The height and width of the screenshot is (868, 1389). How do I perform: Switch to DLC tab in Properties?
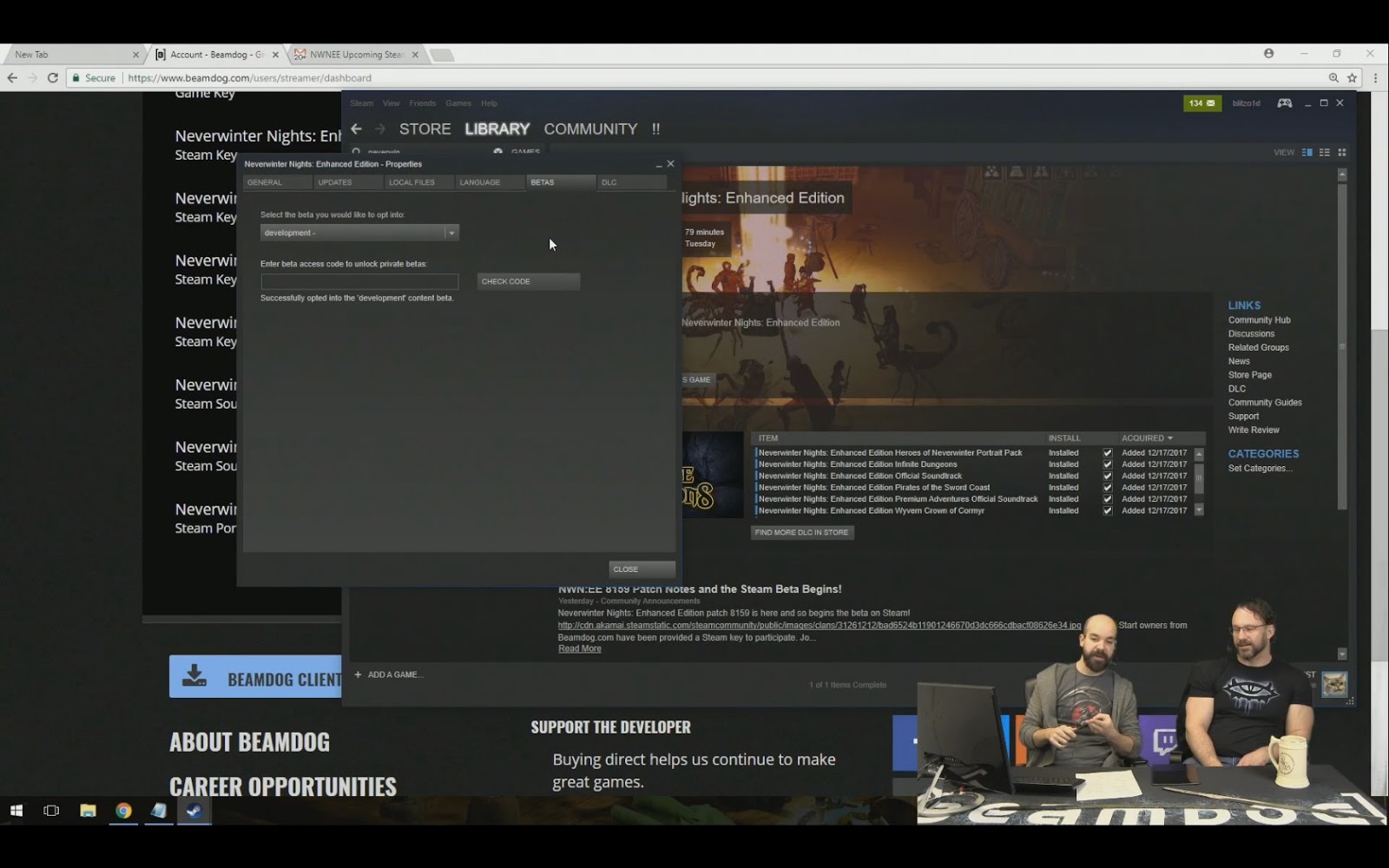pos(632,182)
